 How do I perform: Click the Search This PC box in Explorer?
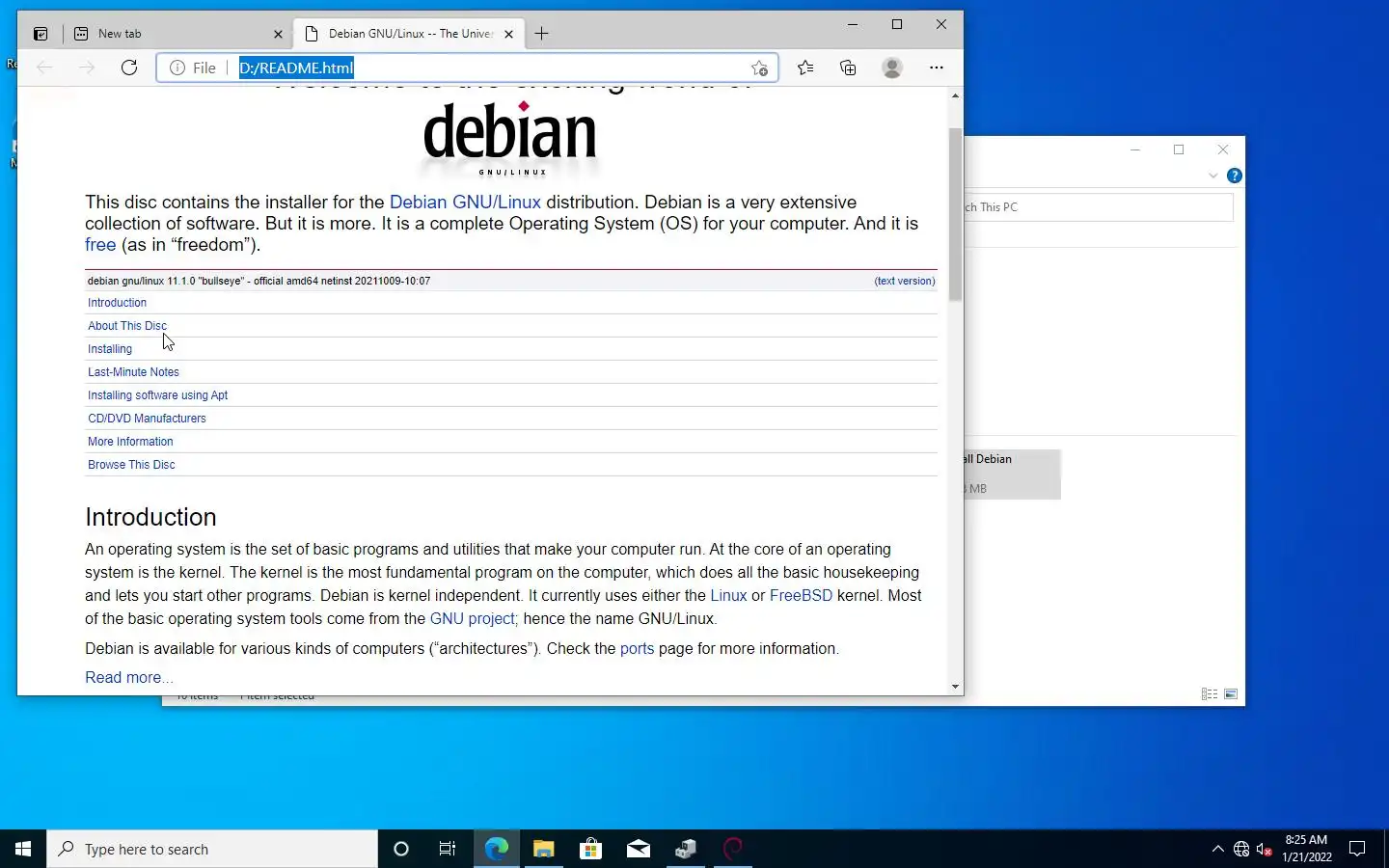click(x=1099, y=207)
